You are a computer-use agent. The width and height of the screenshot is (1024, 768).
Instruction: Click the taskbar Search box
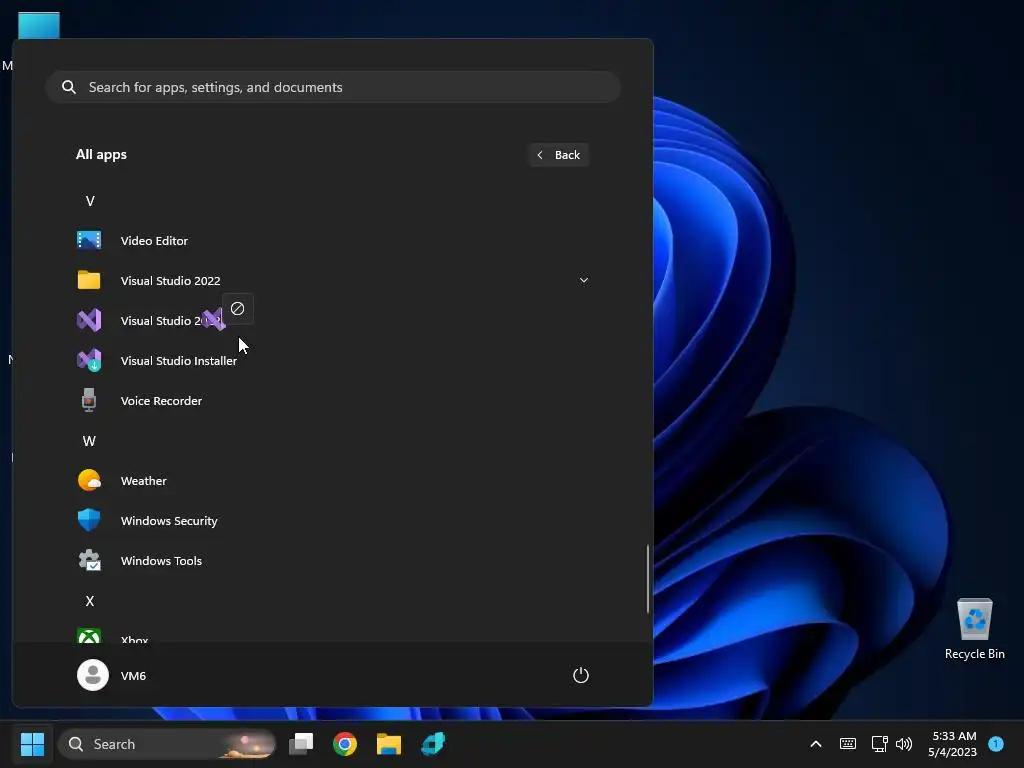pos(167,744)
